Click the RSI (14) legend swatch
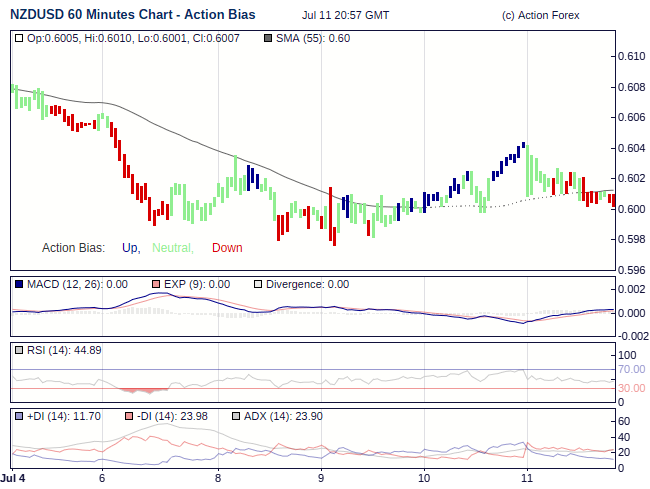 pos(19,350)
